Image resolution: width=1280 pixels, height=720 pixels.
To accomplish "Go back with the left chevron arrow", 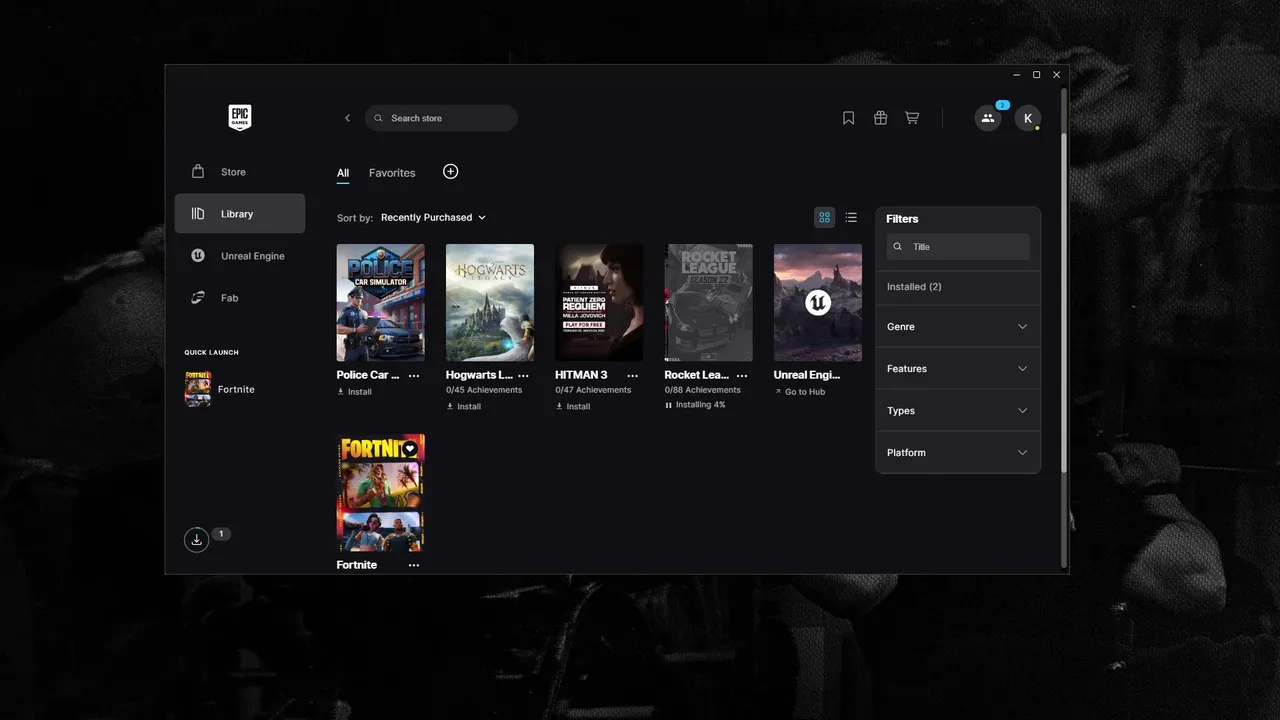I will point(348,118).
